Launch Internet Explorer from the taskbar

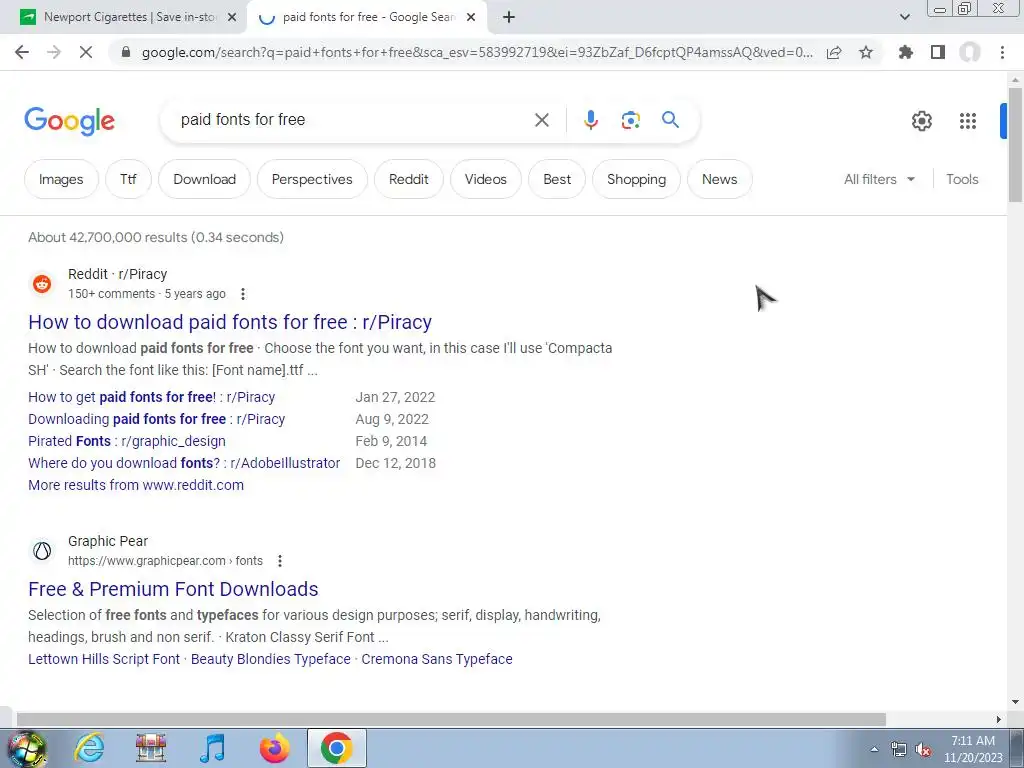pos(89,748)
